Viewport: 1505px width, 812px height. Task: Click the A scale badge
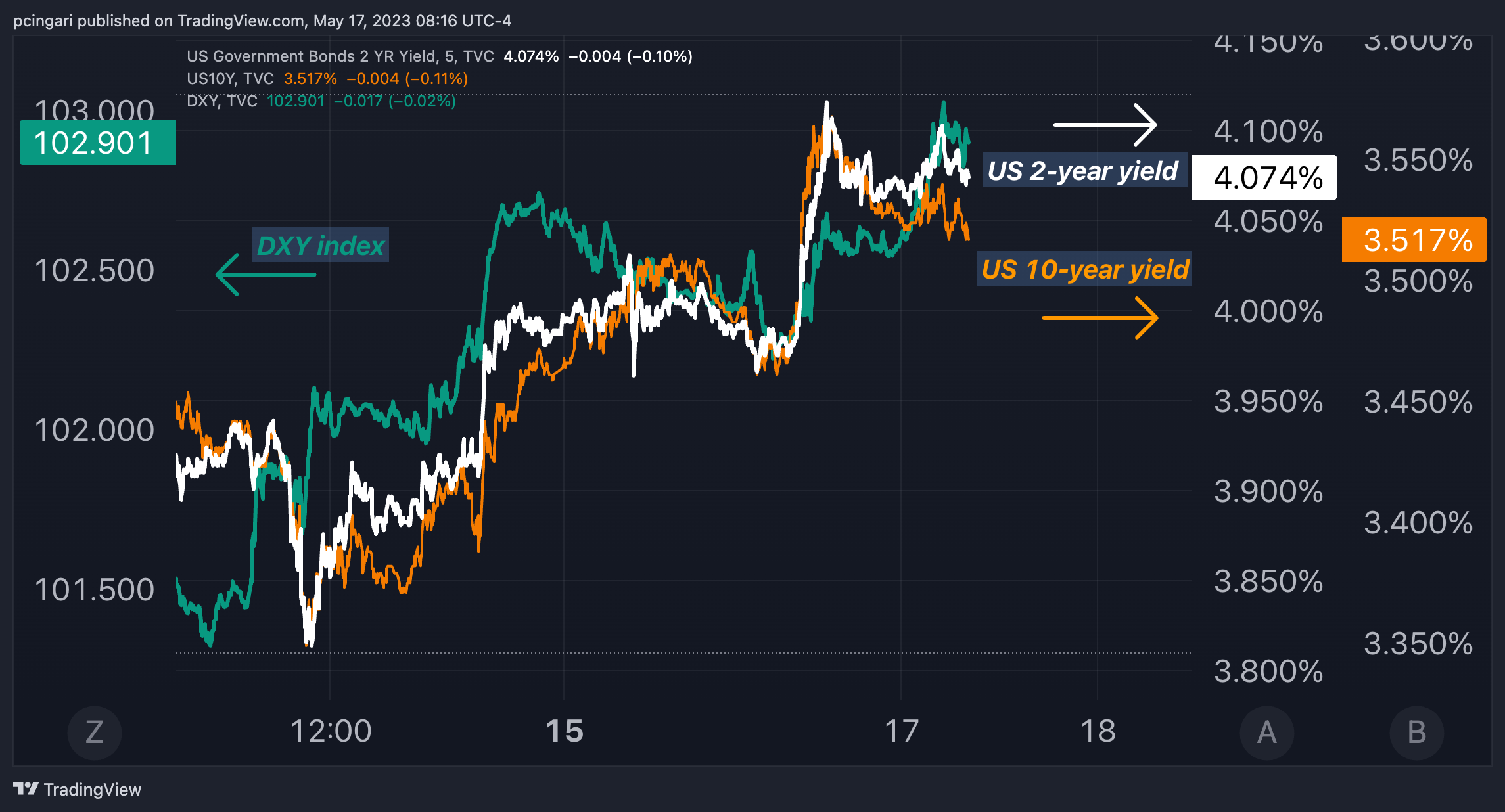tap(1266, 732)
